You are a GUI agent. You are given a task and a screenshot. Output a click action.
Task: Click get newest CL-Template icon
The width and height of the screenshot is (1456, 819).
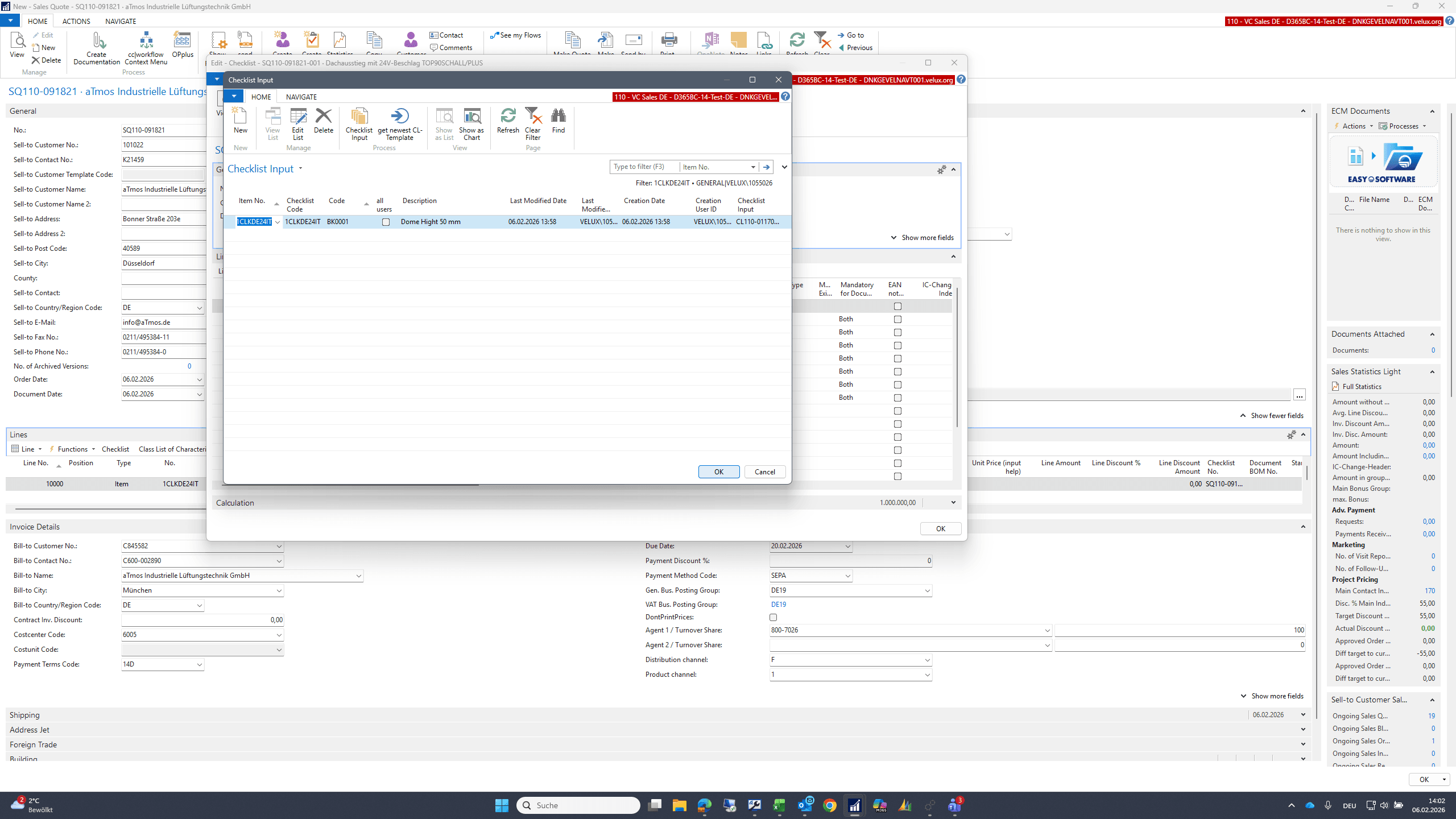(400, 124)
